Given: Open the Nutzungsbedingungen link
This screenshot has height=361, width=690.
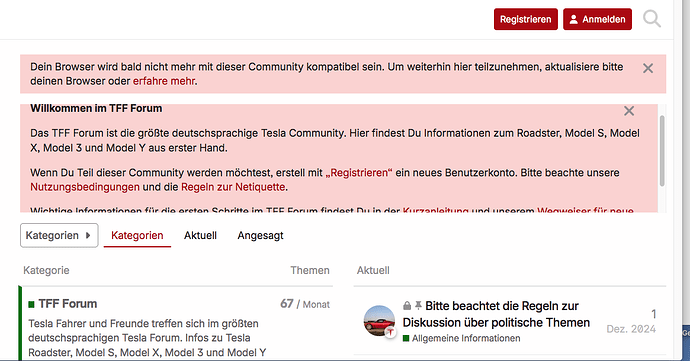Looking at the screenshot, I should (x=85, y=187).
